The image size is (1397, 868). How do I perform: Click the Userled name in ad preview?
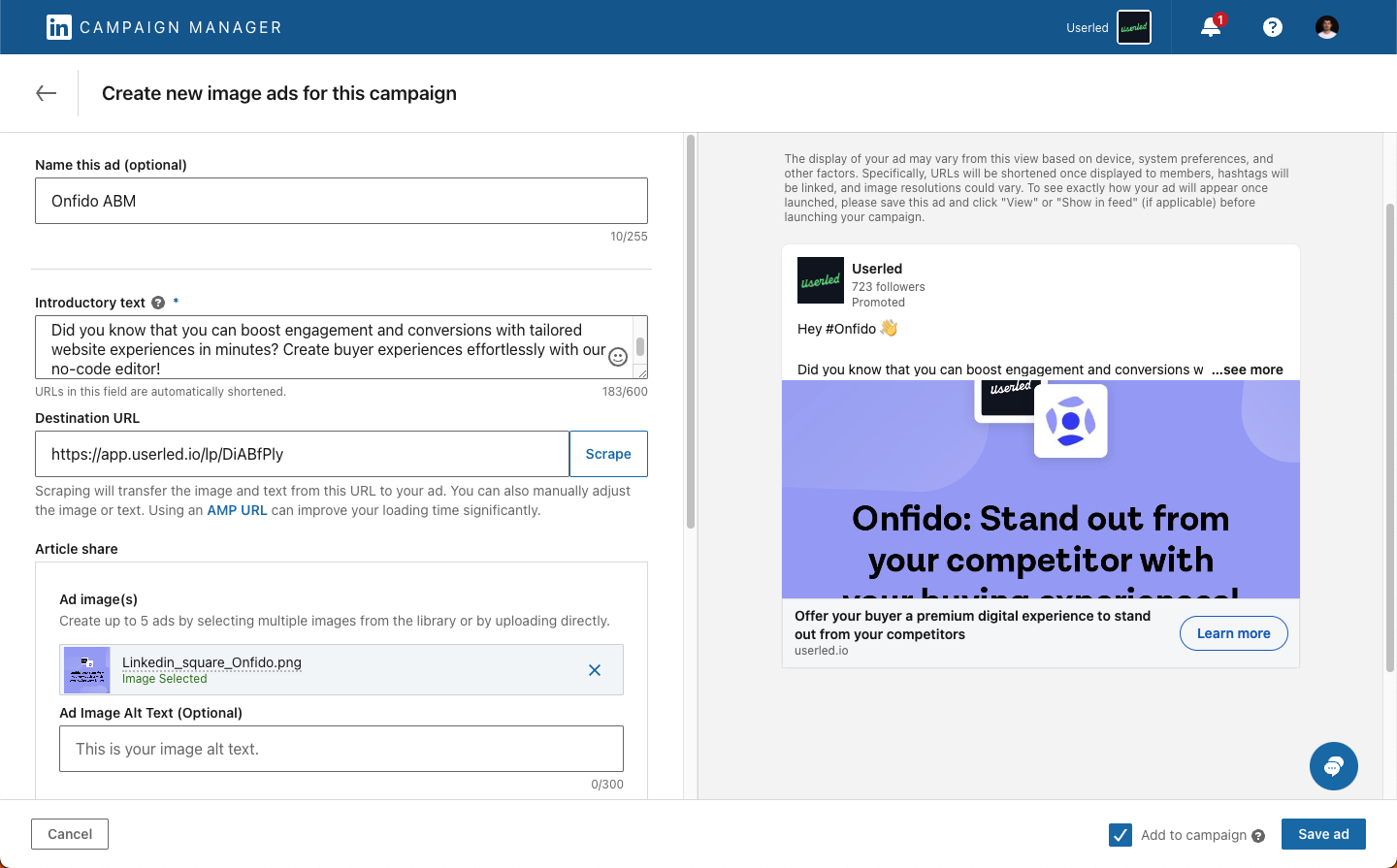877,269
